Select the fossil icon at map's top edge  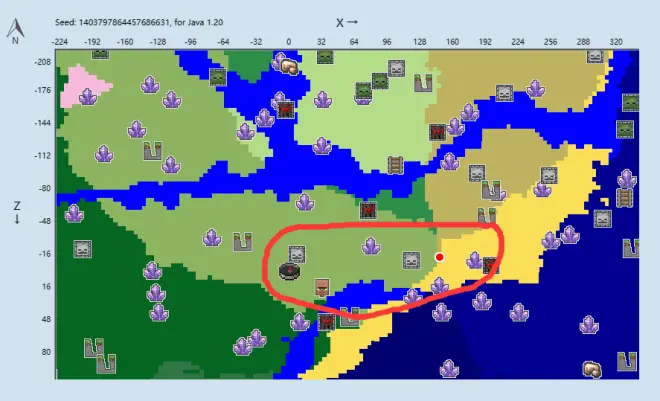[290, 67]
